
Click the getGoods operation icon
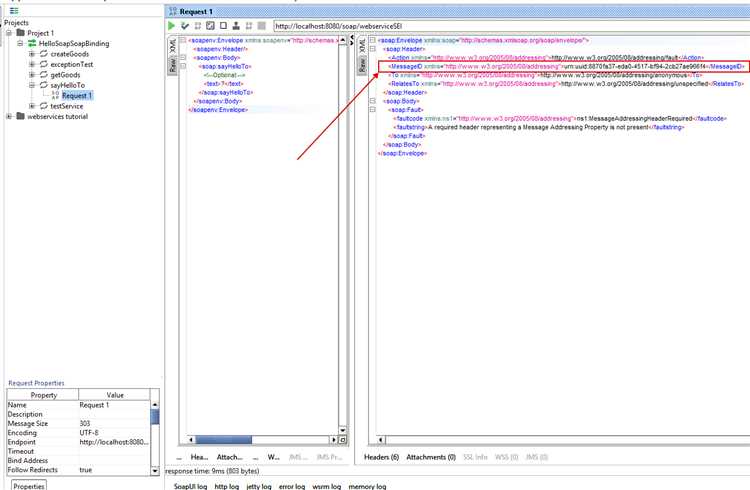click(44, 75)
